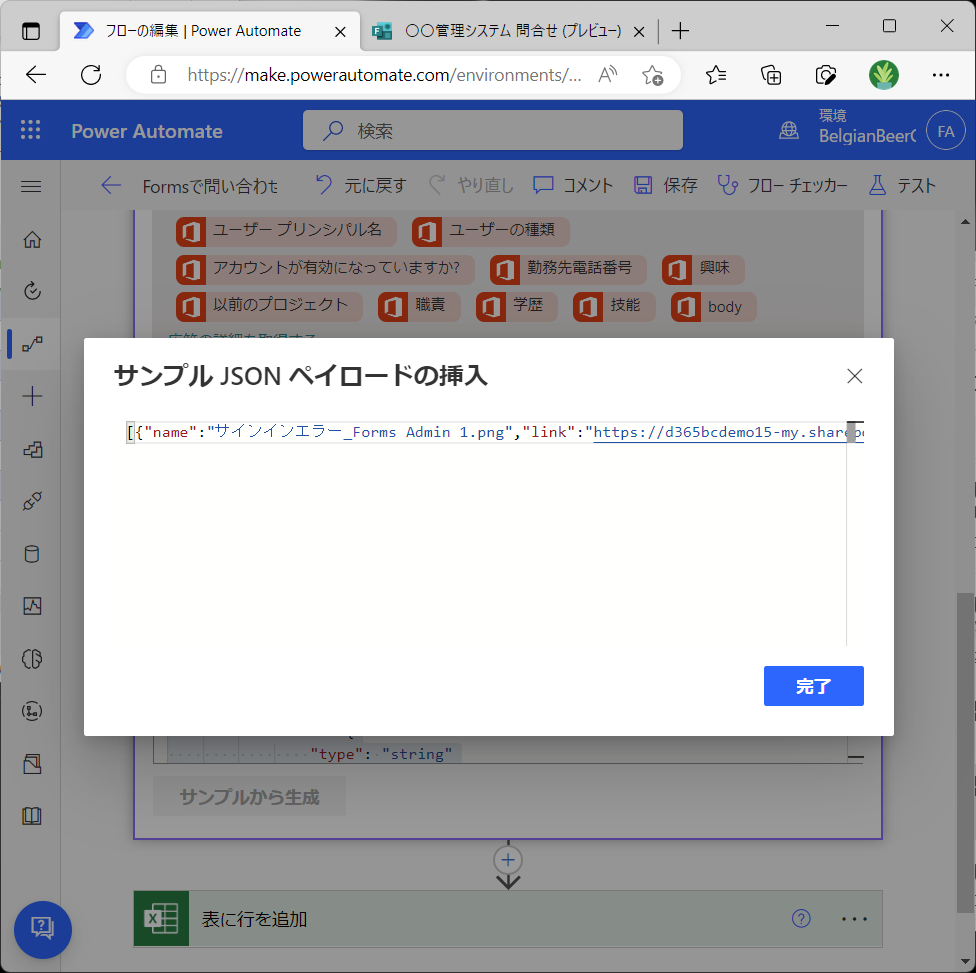Close the サンプル JSON ペイロードの挿入 dialog

coord(854,376)
